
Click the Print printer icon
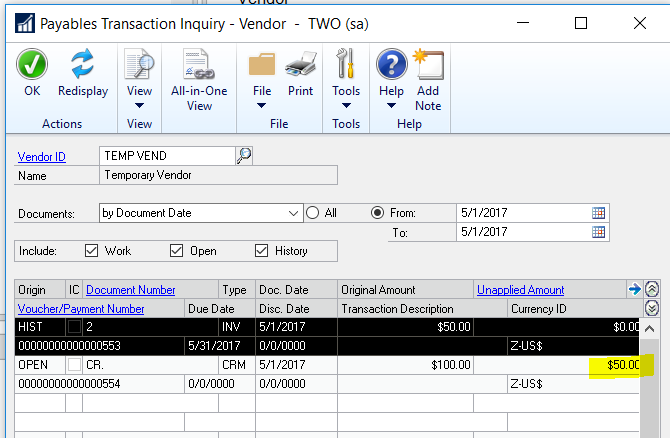[x=300, y=66]
